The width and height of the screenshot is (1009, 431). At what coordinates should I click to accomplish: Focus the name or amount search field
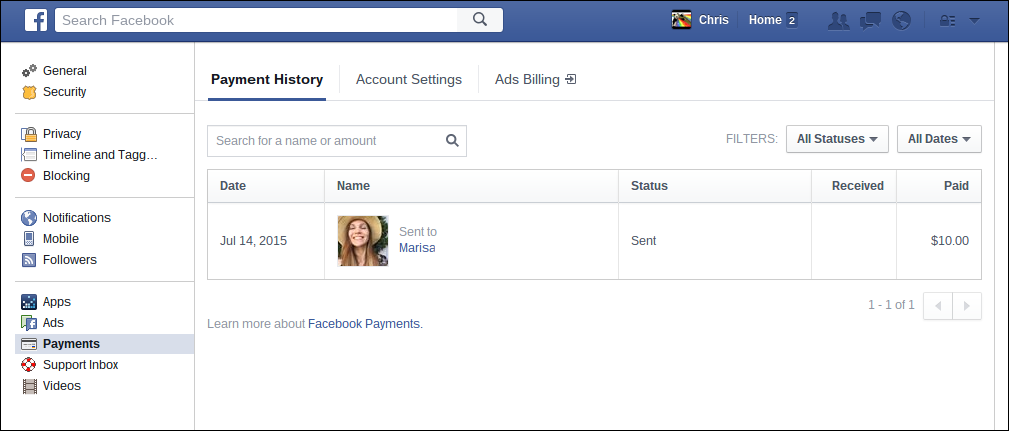coord(337,141)
